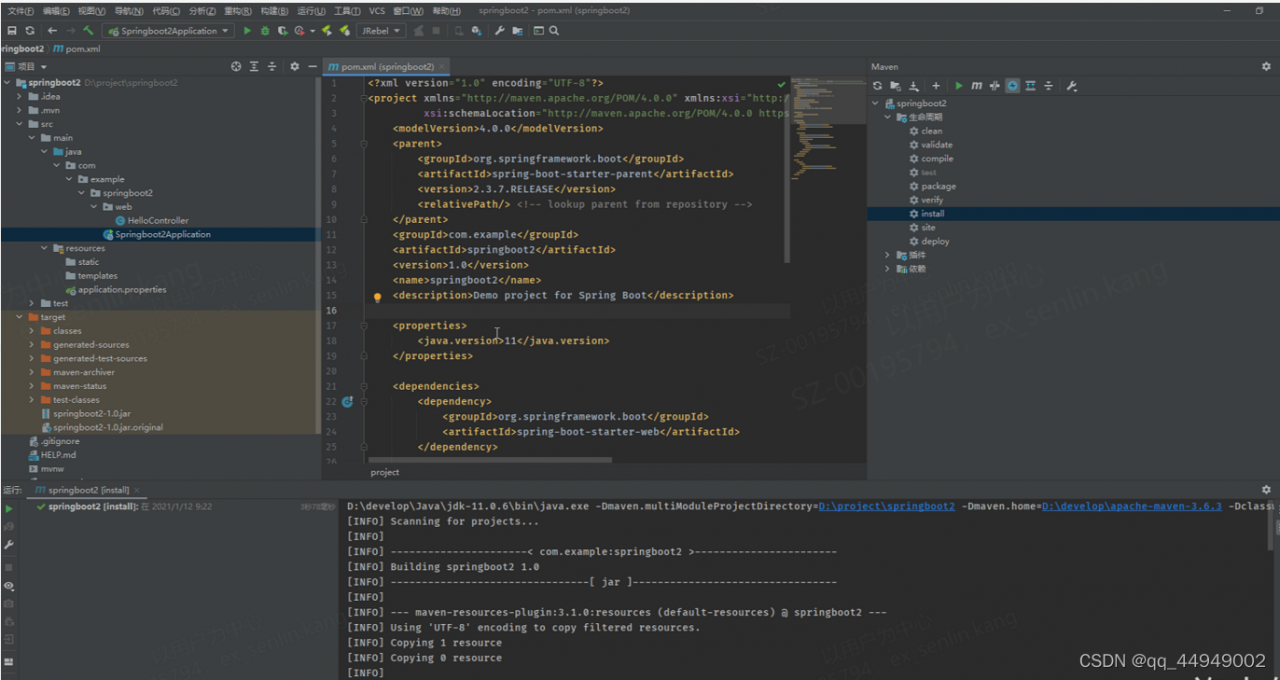The height and width of the screenshot is (680, 1280).
Task: Click Execute Maven Goal 'm' icon
Action: click(x=977, y=86)
